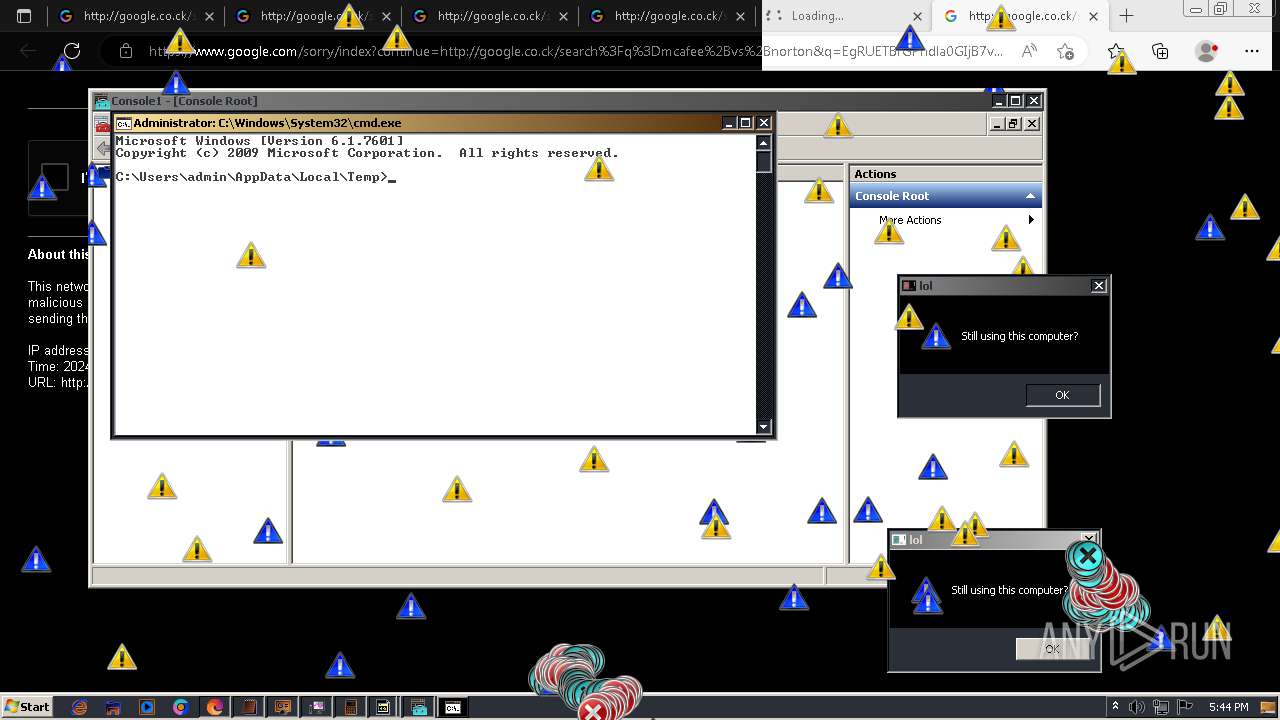The width and height of the screenshot is (1280, 720).
Task: Open the browser tab actions menu
Action: 24,16
